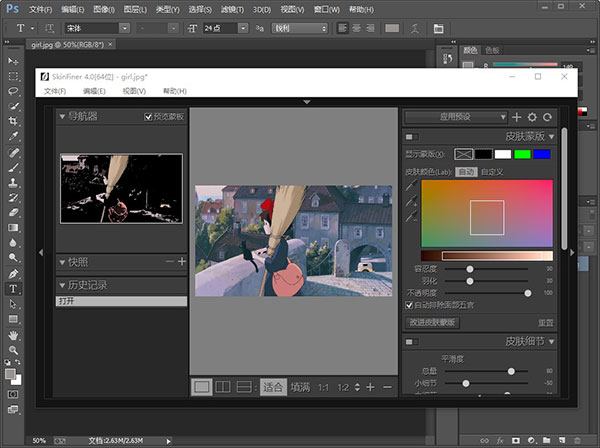Viewport: 600px width, 448px height.
Task: Open character panel icon in options bar
Action: (x=439, y=28)
